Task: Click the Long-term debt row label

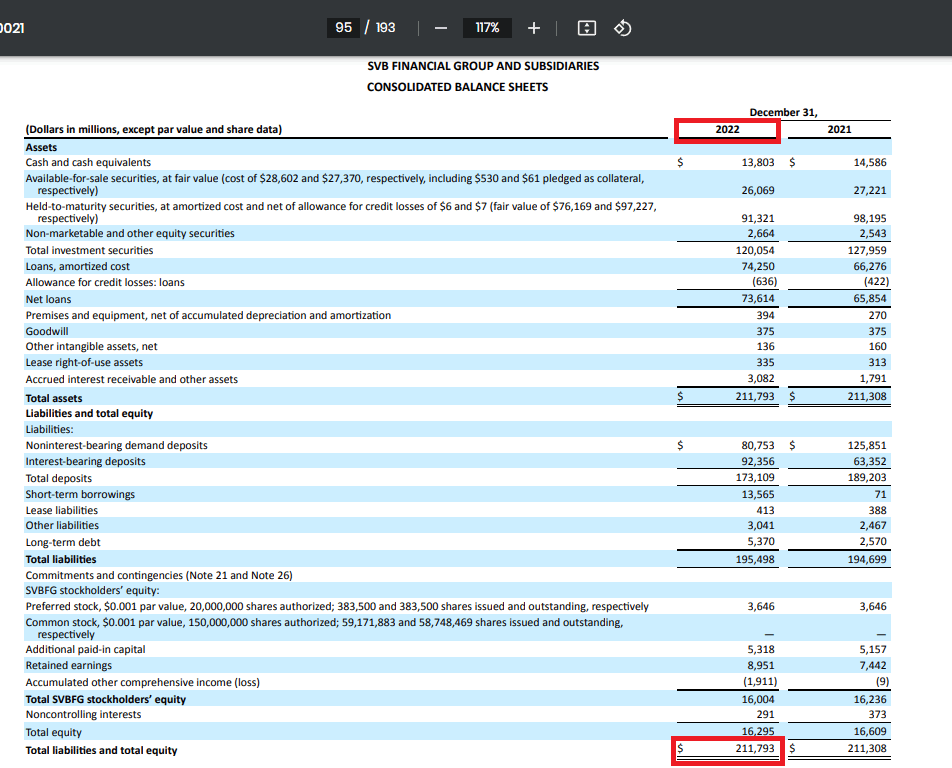Action: [x=61, y=542]
